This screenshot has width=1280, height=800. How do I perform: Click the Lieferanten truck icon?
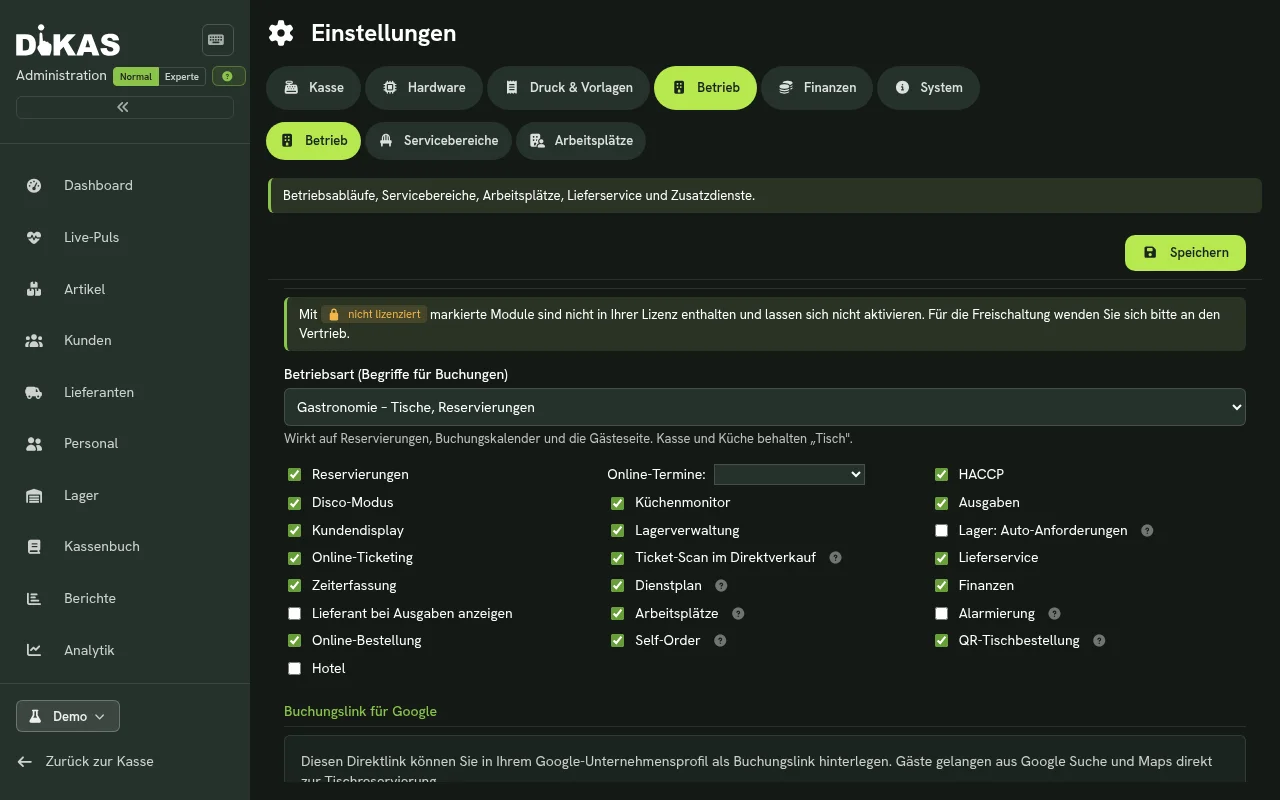[x=34, y=393]
